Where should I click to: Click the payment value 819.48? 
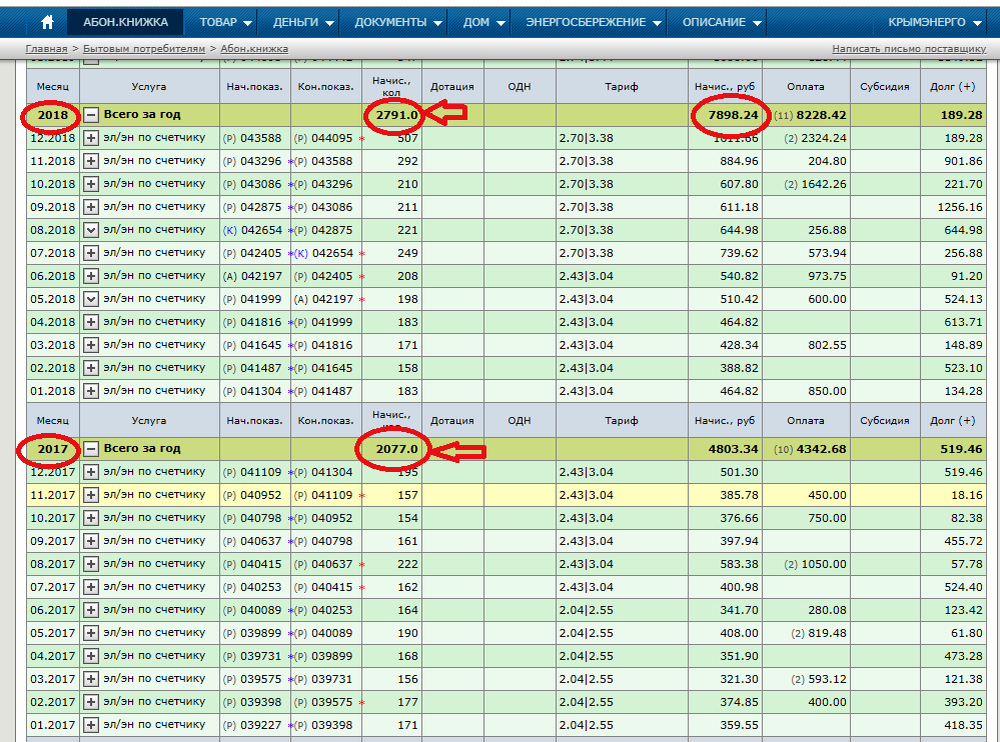click(827, 633)
